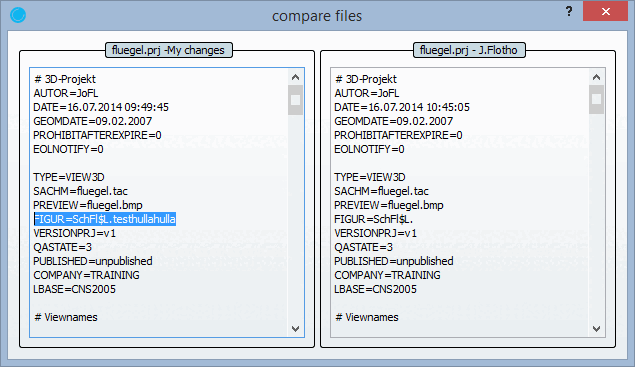
Task: Click SACHM=fluegel.tac in My changes pane
Action: pos(81,191)
